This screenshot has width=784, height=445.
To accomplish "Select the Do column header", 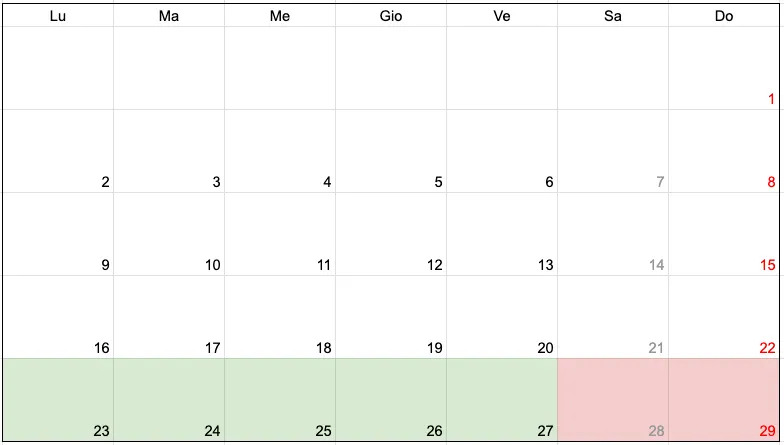I will click(724, 16).
